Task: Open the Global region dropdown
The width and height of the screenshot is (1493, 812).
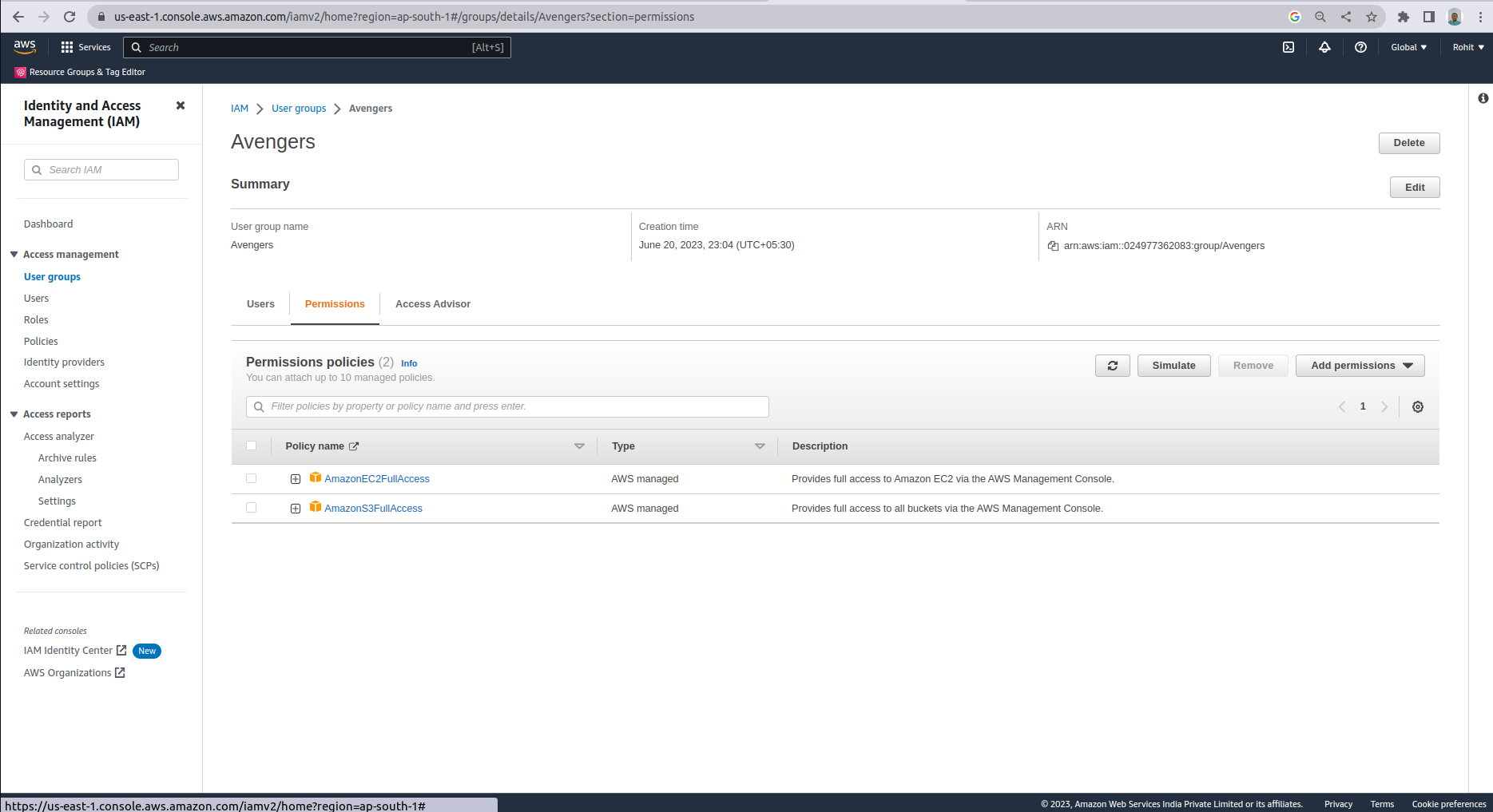Action: click(1409, 48)
